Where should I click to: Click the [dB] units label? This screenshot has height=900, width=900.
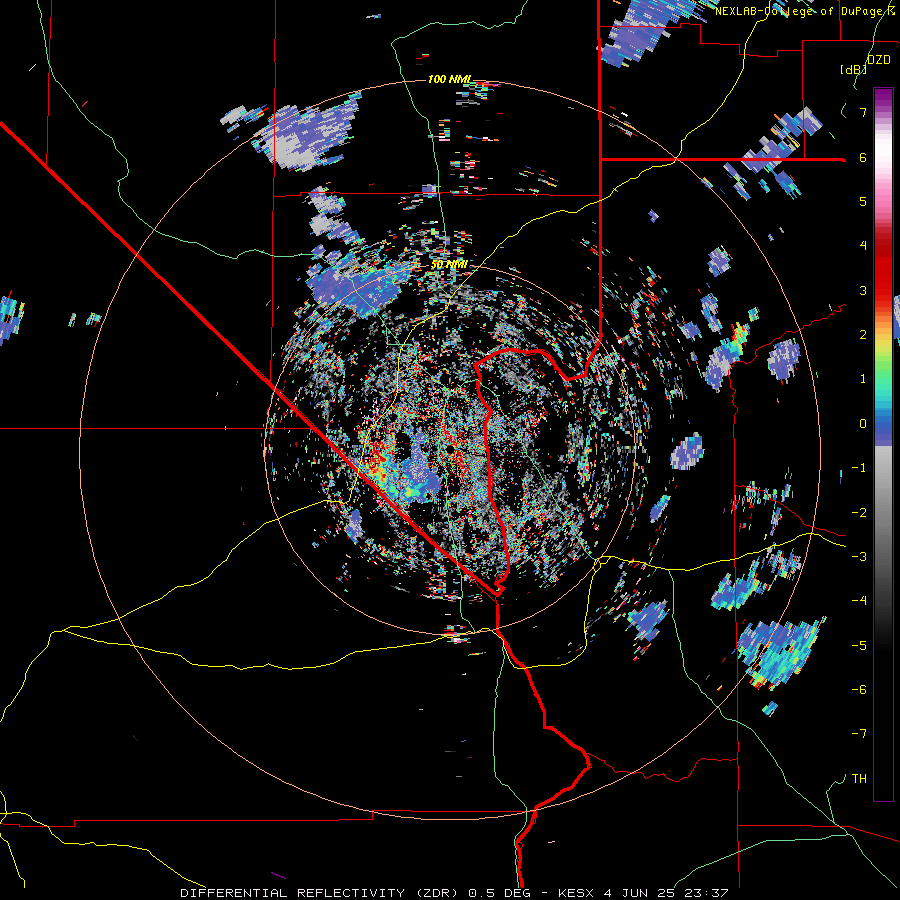pyautogui.click(x=854, y=69)
